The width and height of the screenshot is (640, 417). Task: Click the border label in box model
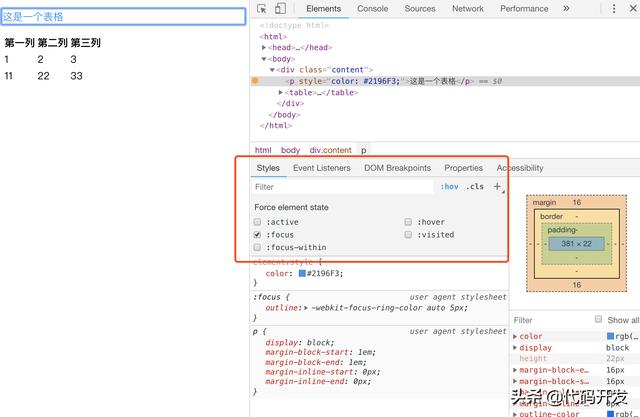click(551, 216)
